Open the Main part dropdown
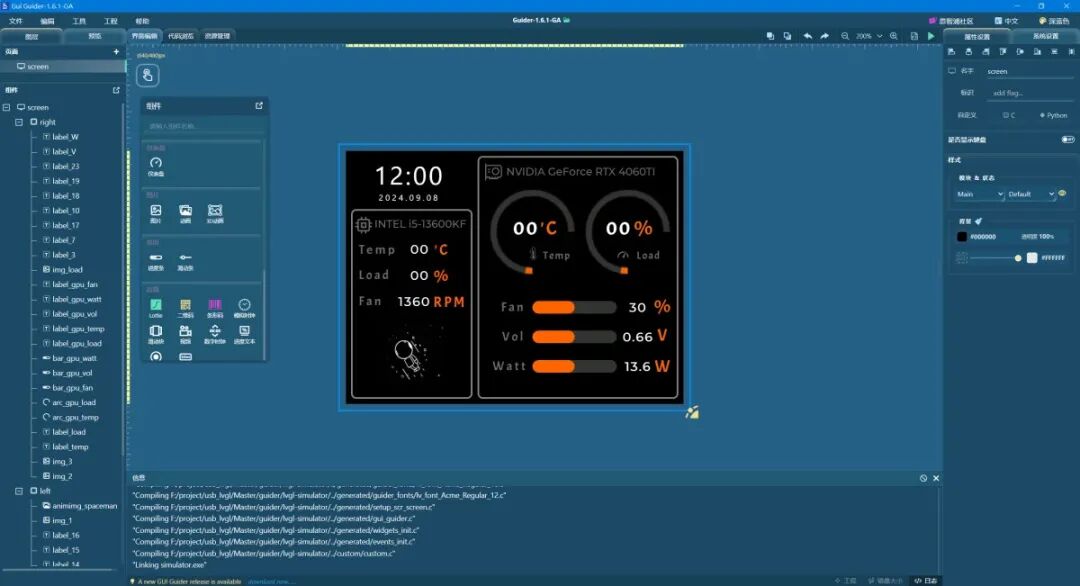 (x=979, y=194)
